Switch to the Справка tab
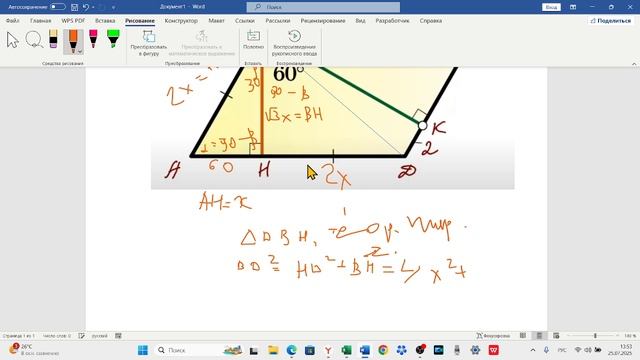Image resolution: width=640 pixels, height=360 pixels. [x=431, y=20]
